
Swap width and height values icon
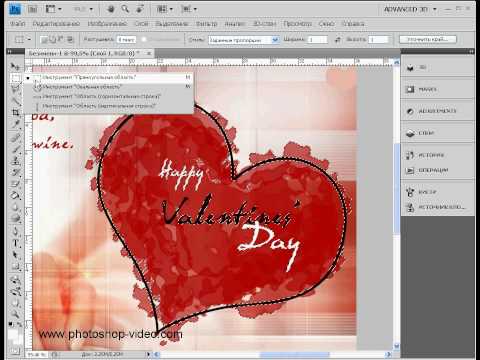337,40
